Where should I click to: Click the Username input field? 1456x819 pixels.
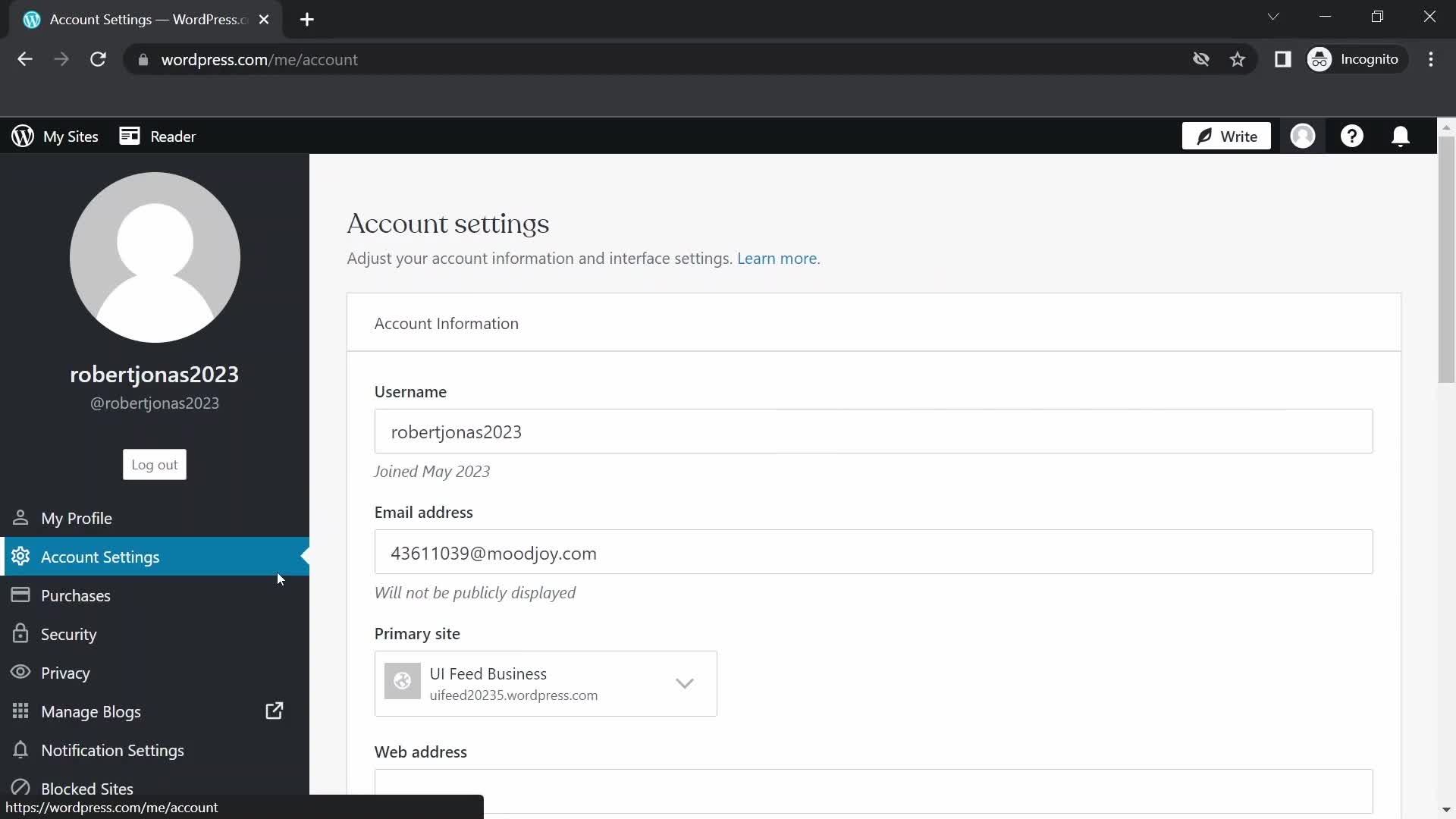872,431
